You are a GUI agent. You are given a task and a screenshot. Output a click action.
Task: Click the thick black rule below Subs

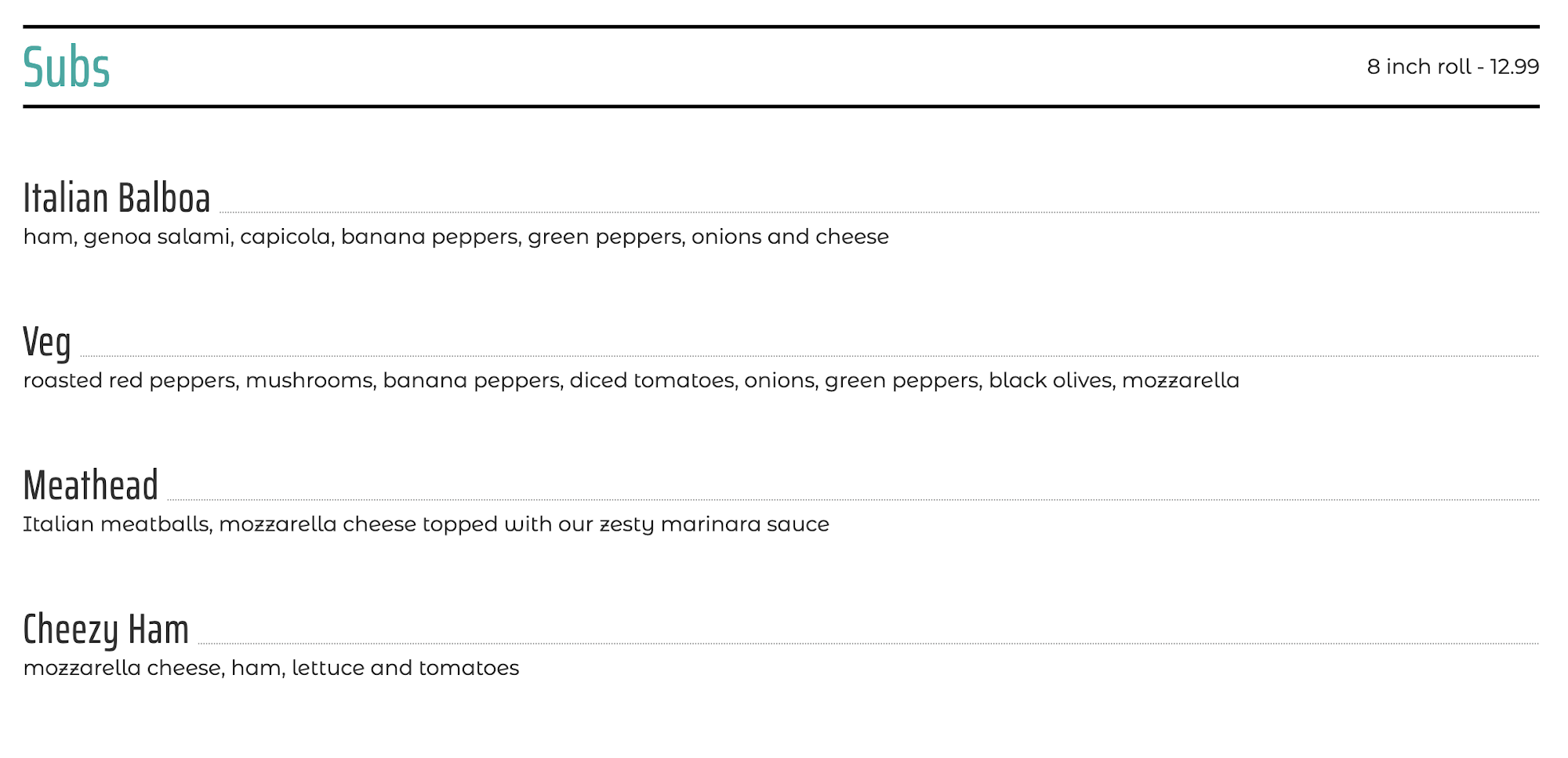click(x=781, y=106)
